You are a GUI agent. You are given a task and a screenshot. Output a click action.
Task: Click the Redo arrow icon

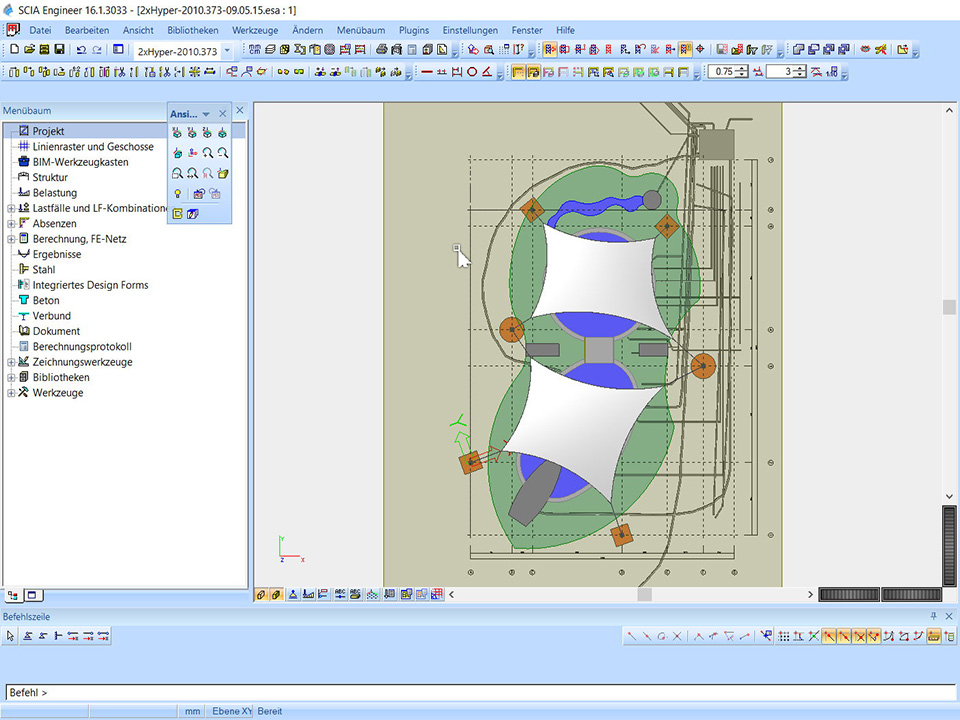tap(97, 49)
